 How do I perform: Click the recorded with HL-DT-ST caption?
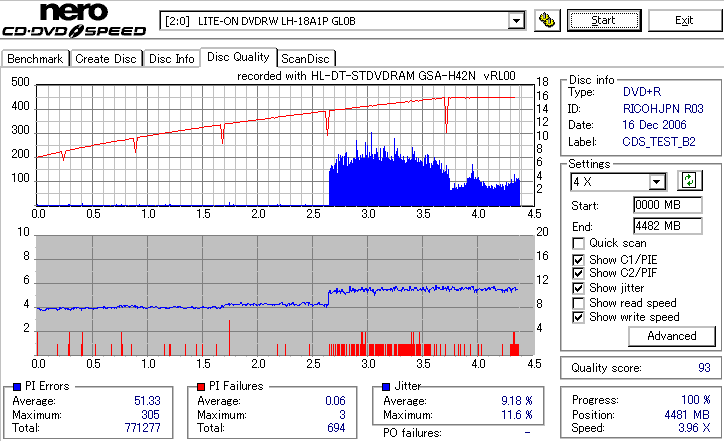pyautogui.click(x=376, y=76)
